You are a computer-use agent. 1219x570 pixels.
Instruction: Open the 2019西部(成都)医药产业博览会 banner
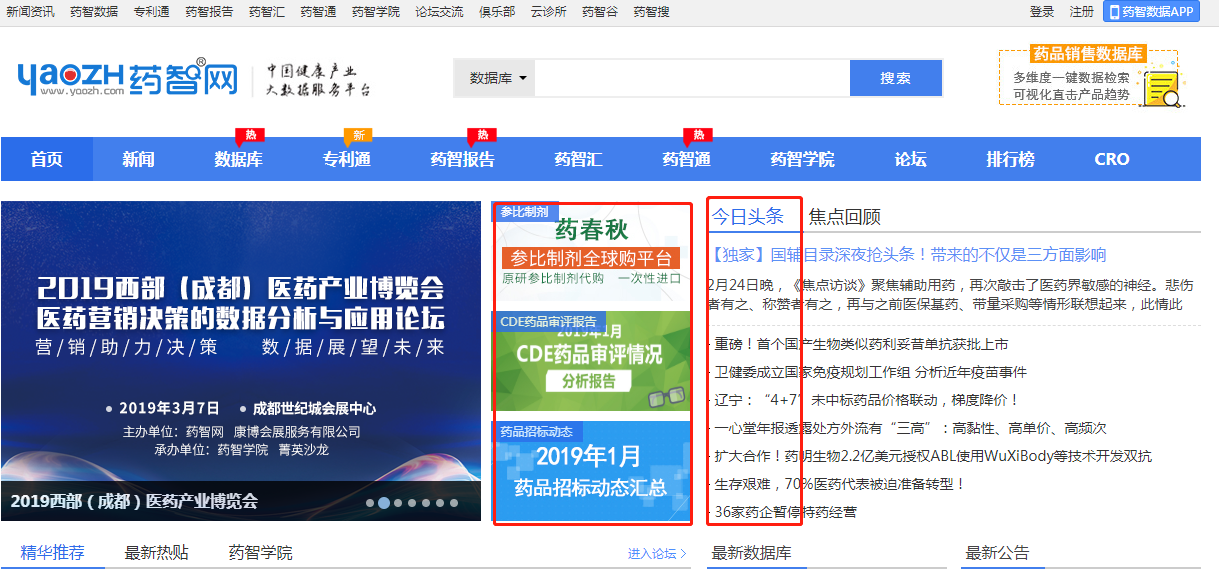point(241,361)
